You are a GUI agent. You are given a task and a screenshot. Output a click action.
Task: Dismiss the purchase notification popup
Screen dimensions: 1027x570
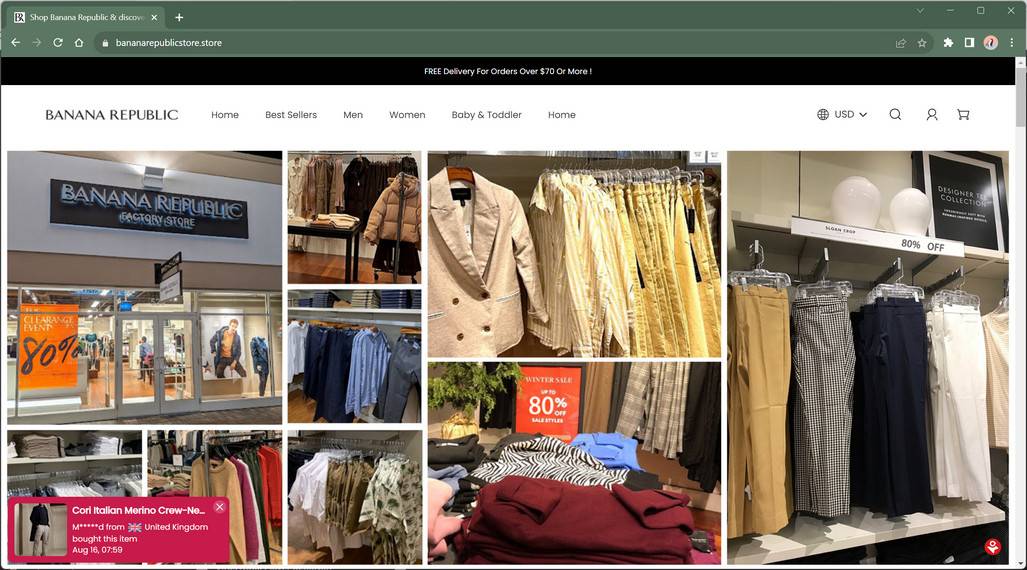[x=220, y=507]
